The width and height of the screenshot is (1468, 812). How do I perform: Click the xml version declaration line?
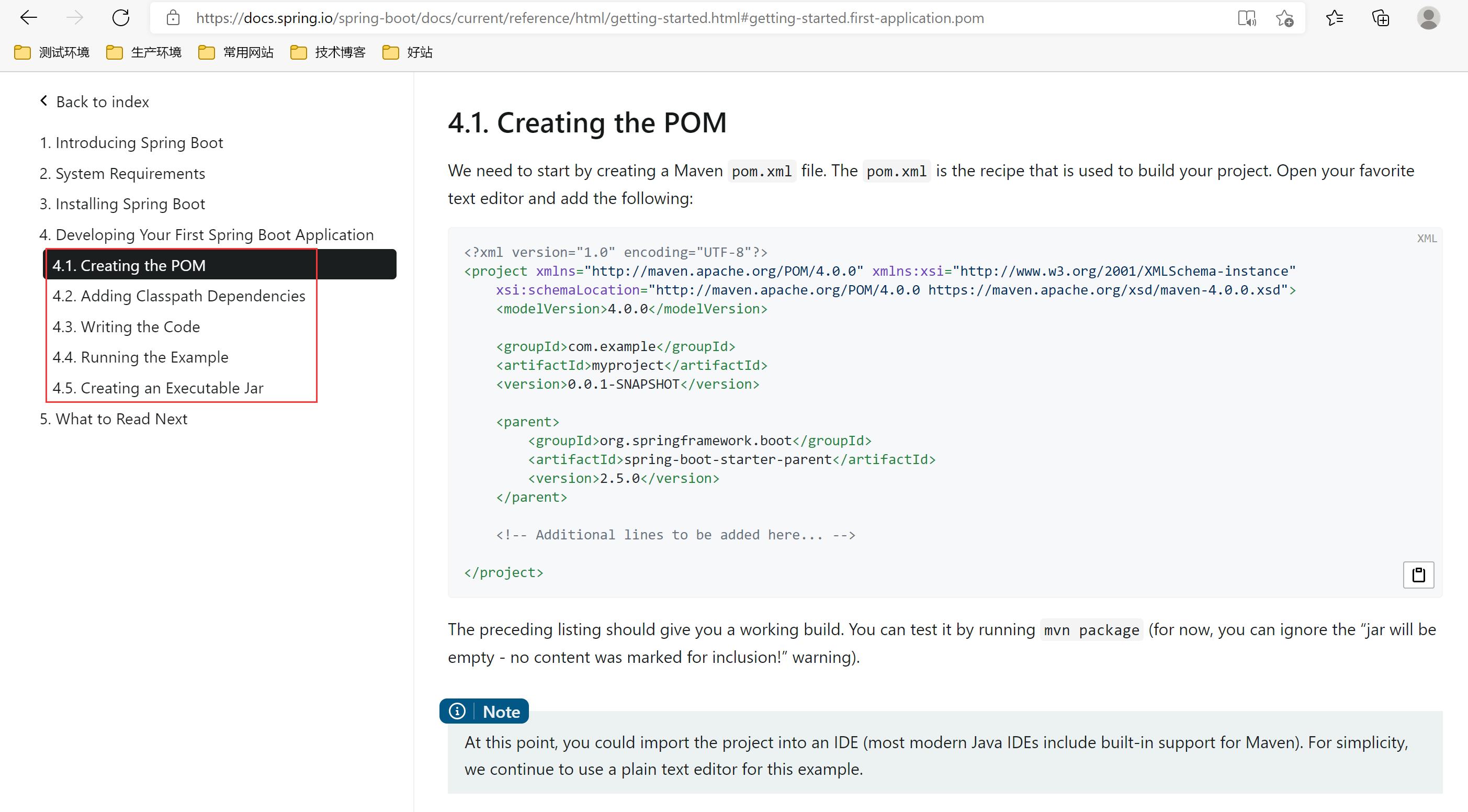pos(616,252)
